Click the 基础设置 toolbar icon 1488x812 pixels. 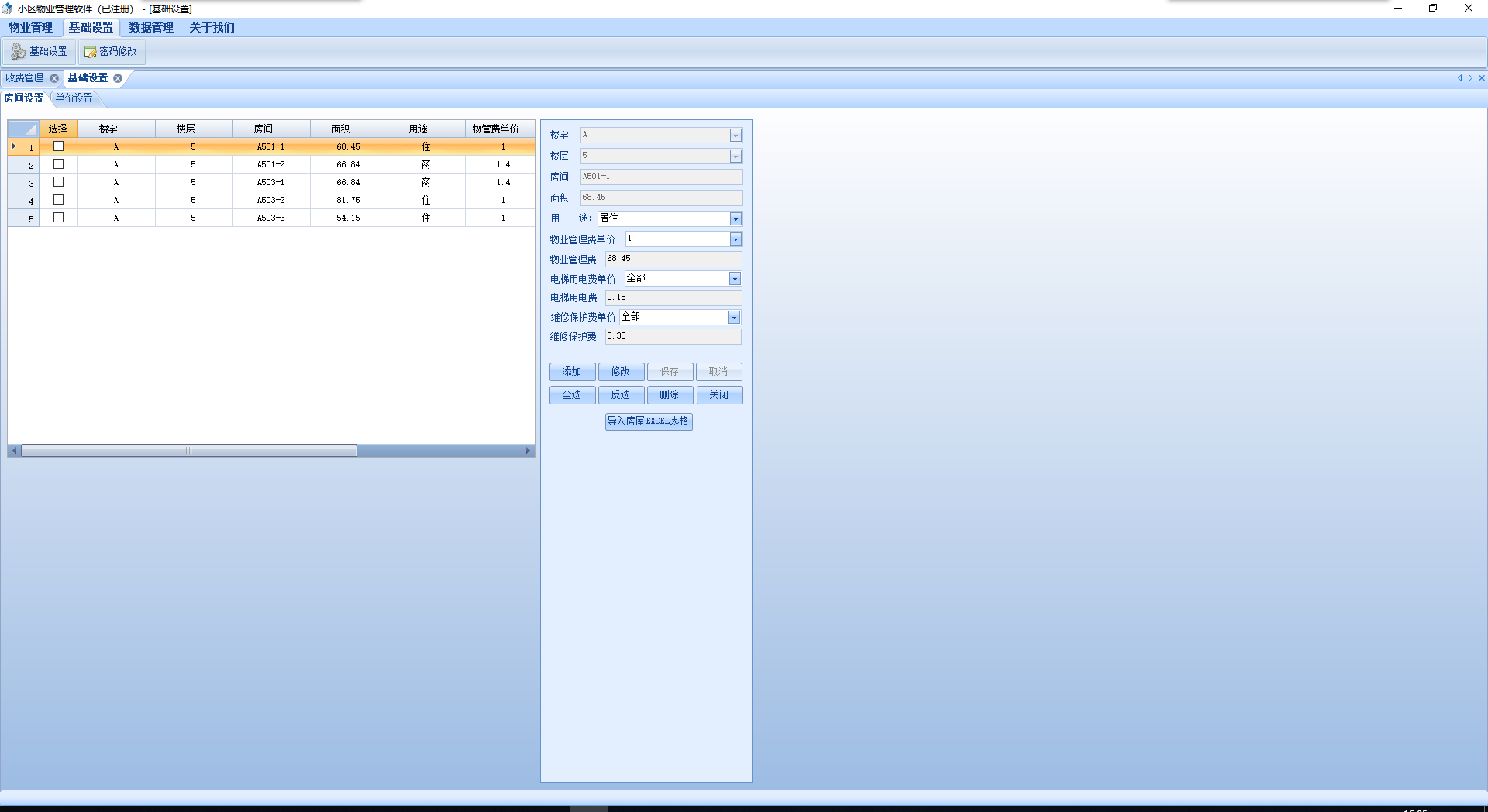pyautogui.click(x=19, y=52)
